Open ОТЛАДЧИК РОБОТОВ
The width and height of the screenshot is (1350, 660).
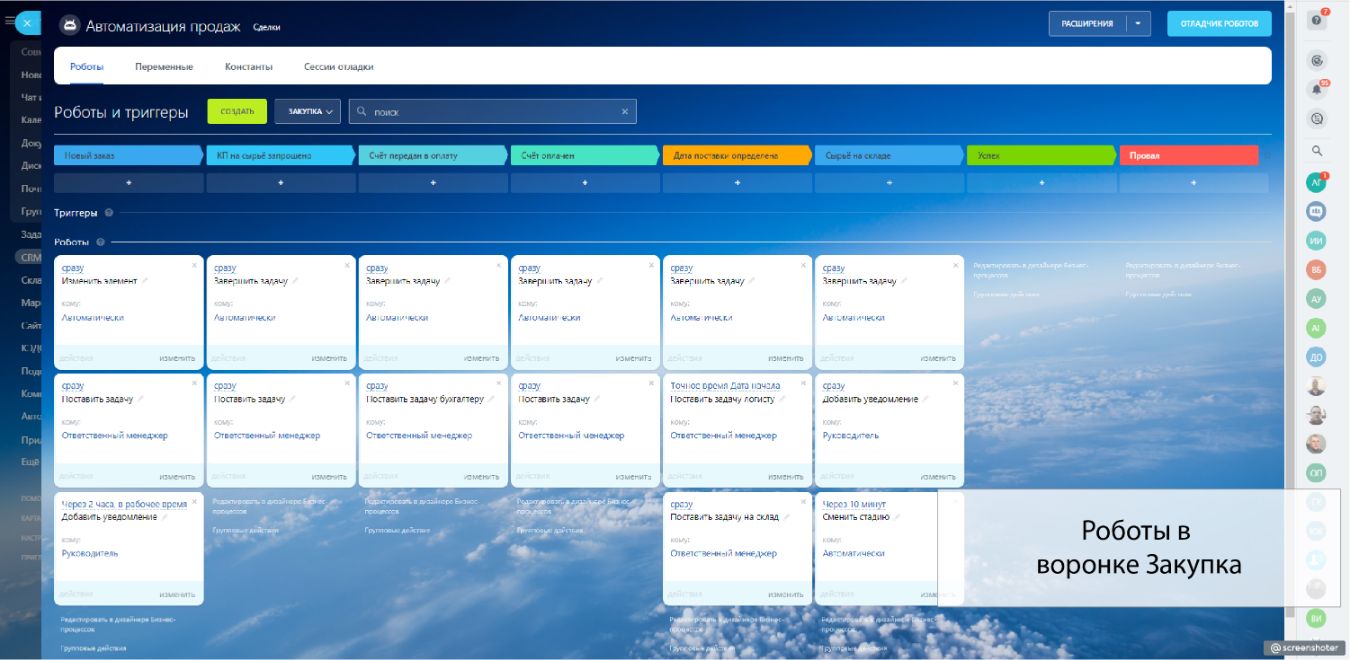(x=1219, y=23)
